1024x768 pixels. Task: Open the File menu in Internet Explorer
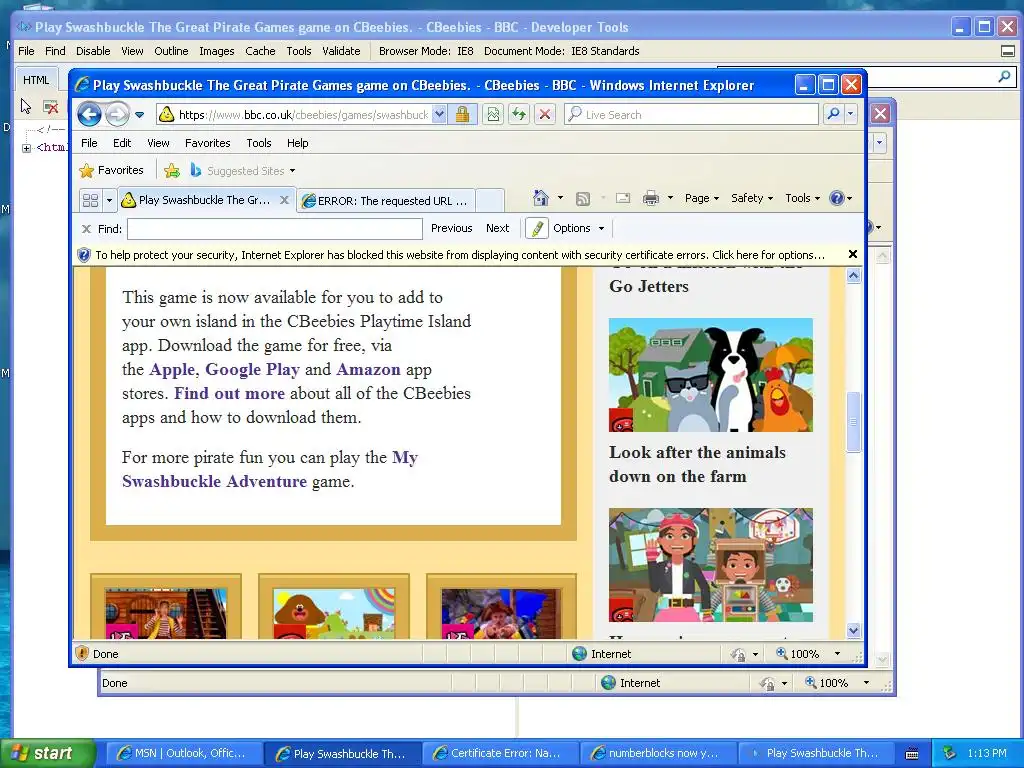[89, 143]
